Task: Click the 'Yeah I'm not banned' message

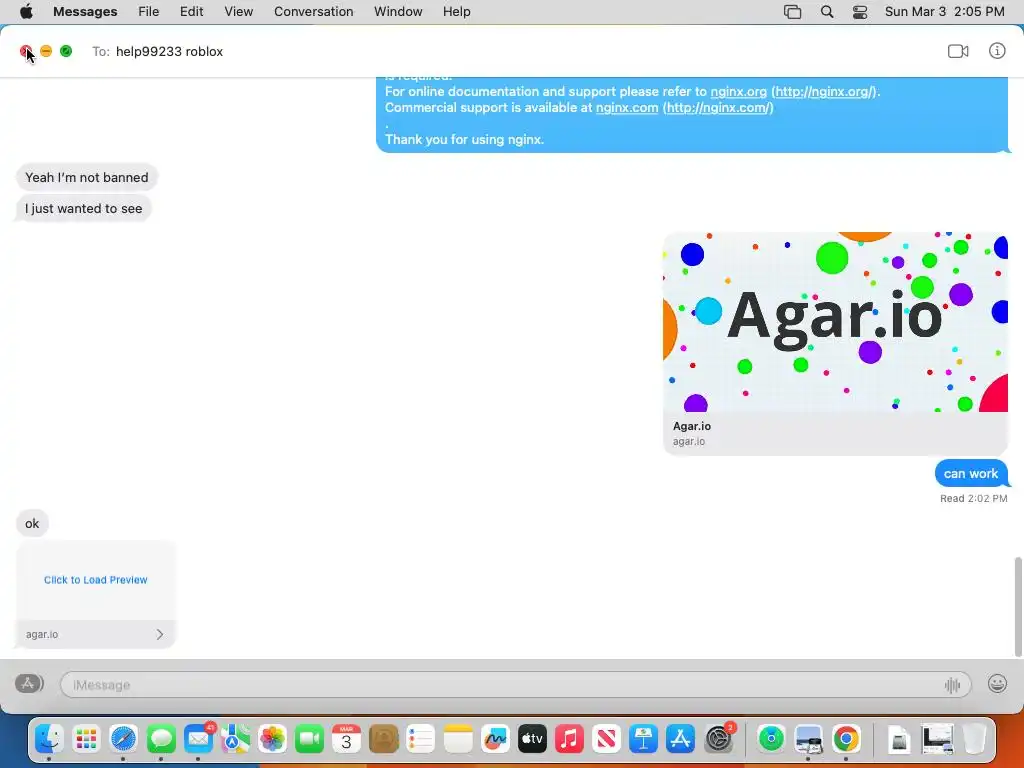Action: click(86, 177)
